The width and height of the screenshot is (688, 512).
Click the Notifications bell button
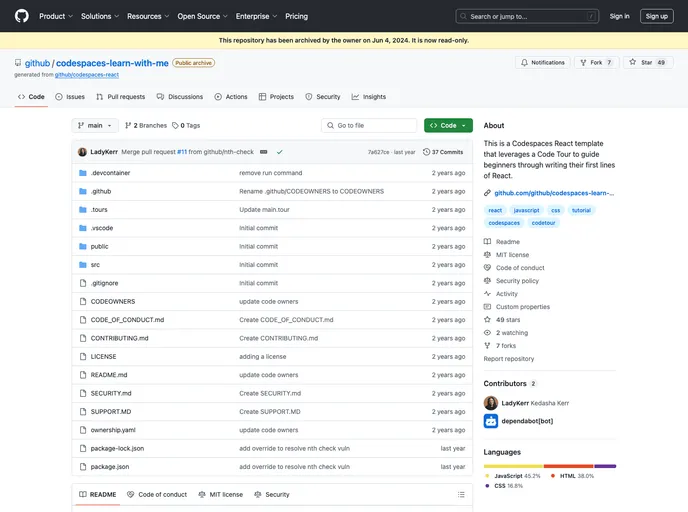coord(543,62)
